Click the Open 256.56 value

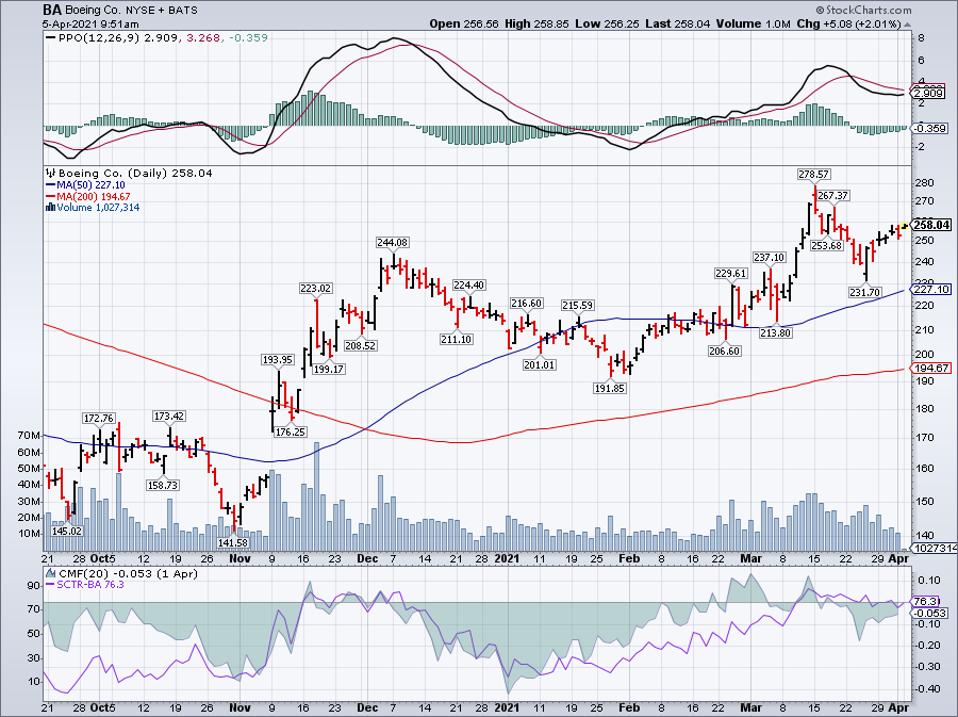pos(464,24)
